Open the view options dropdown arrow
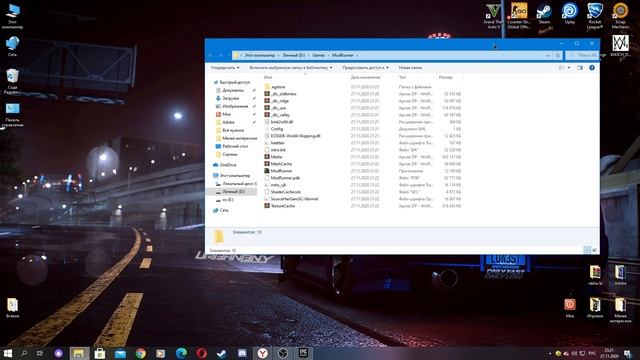 pos(569,67)
